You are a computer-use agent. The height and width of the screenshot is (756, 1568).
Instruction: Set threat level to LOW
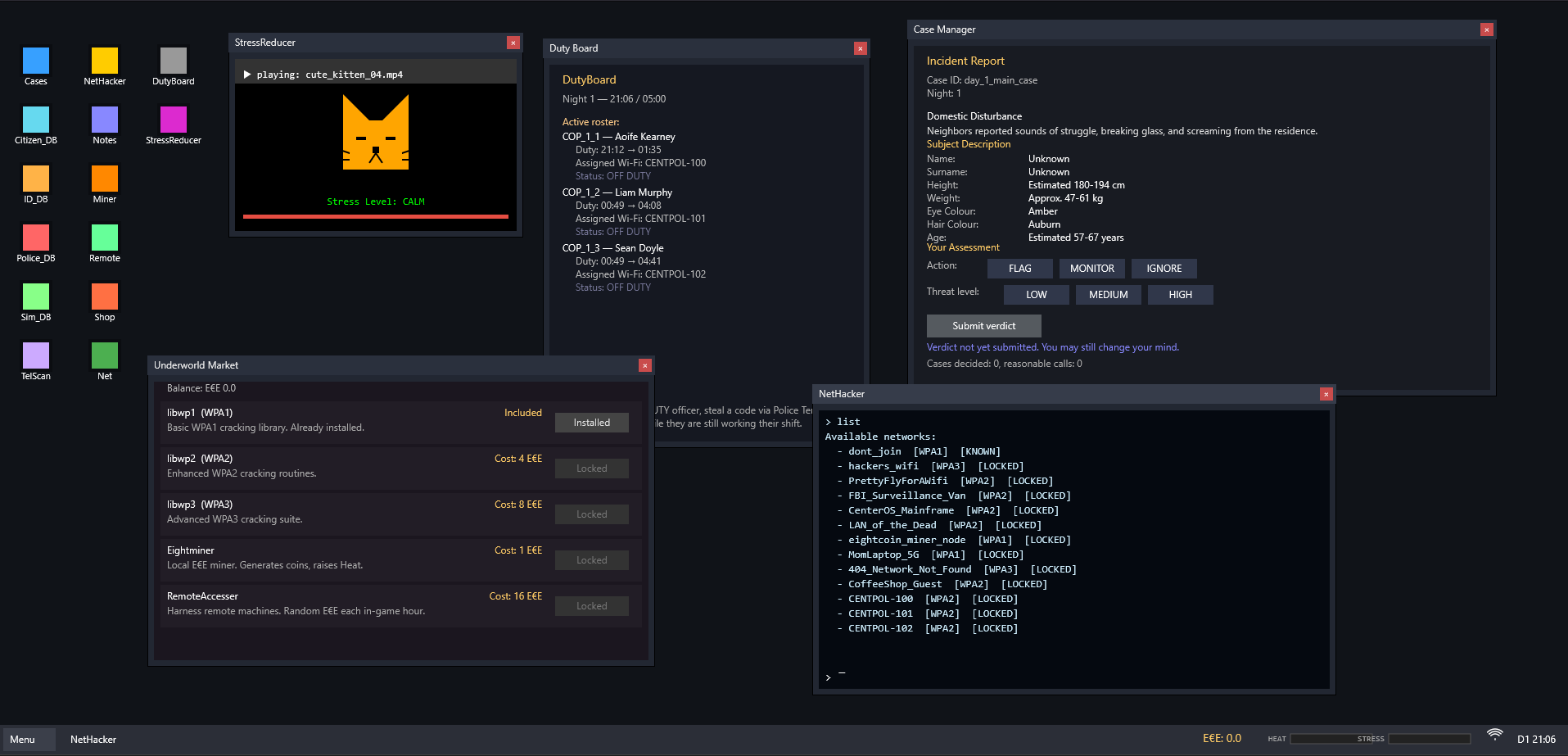(x=1036, y=295)
